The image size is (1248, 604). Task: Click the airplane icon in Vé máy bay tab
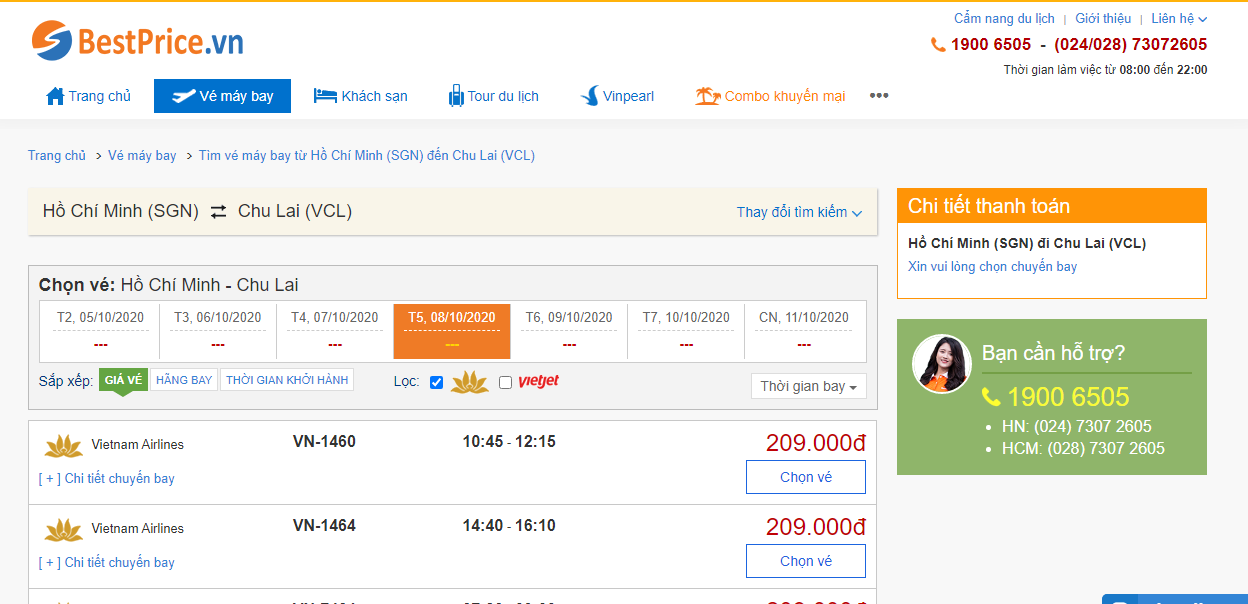[x=183, y=96]
